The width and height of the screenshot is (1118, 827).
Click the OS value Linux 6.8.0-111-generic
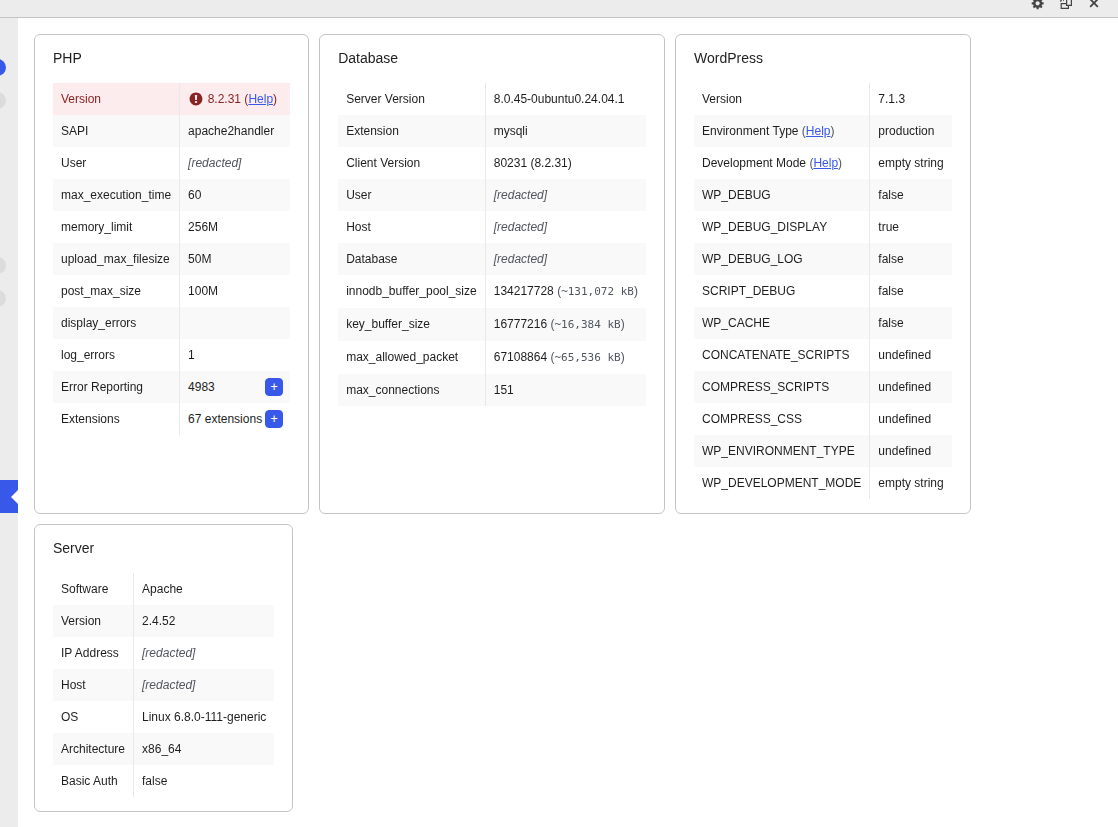[x=204, y=717]
